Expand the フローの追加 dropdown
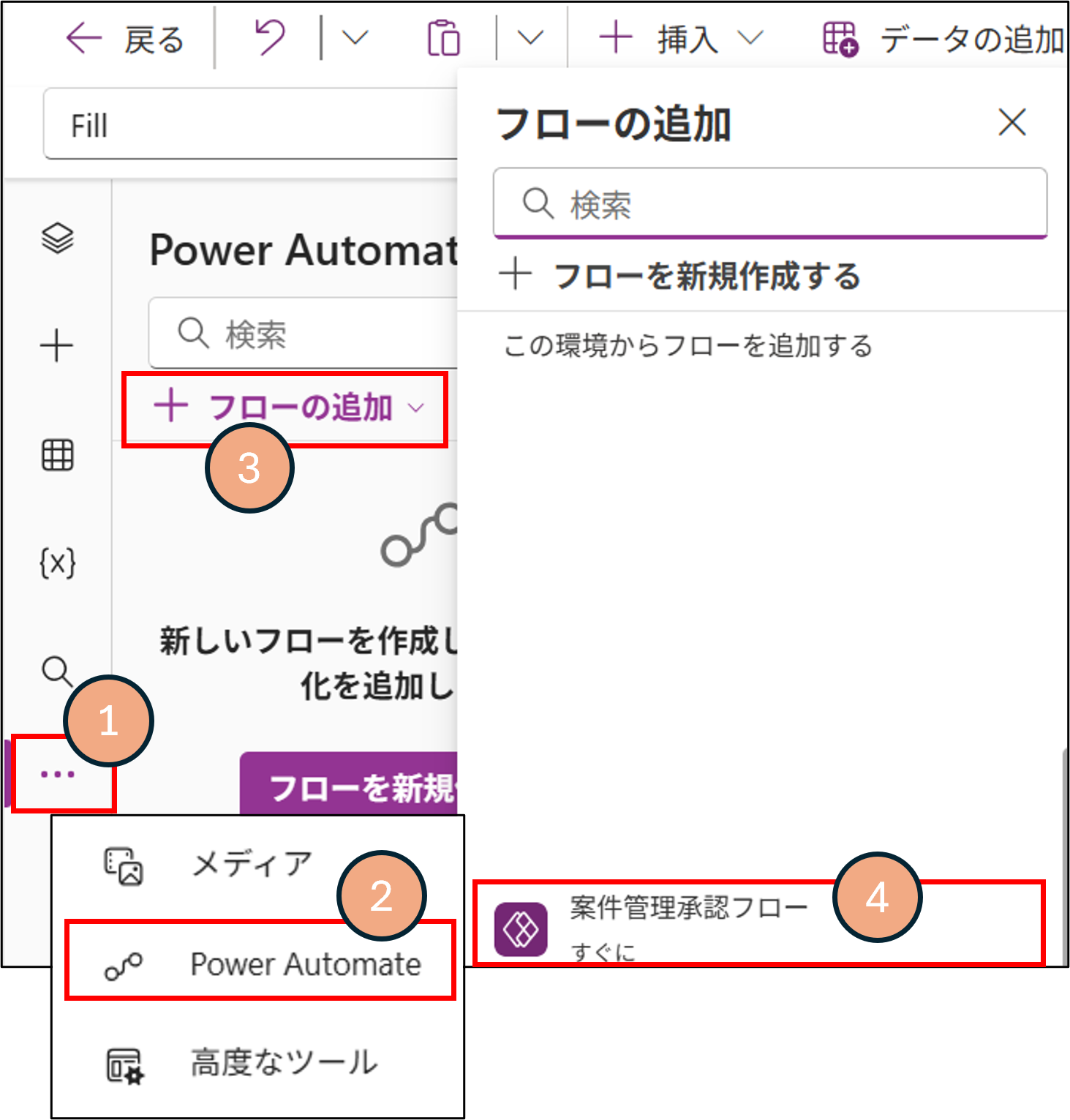The width and height of the screenshot is (1070, 1120). click(289, 407)
